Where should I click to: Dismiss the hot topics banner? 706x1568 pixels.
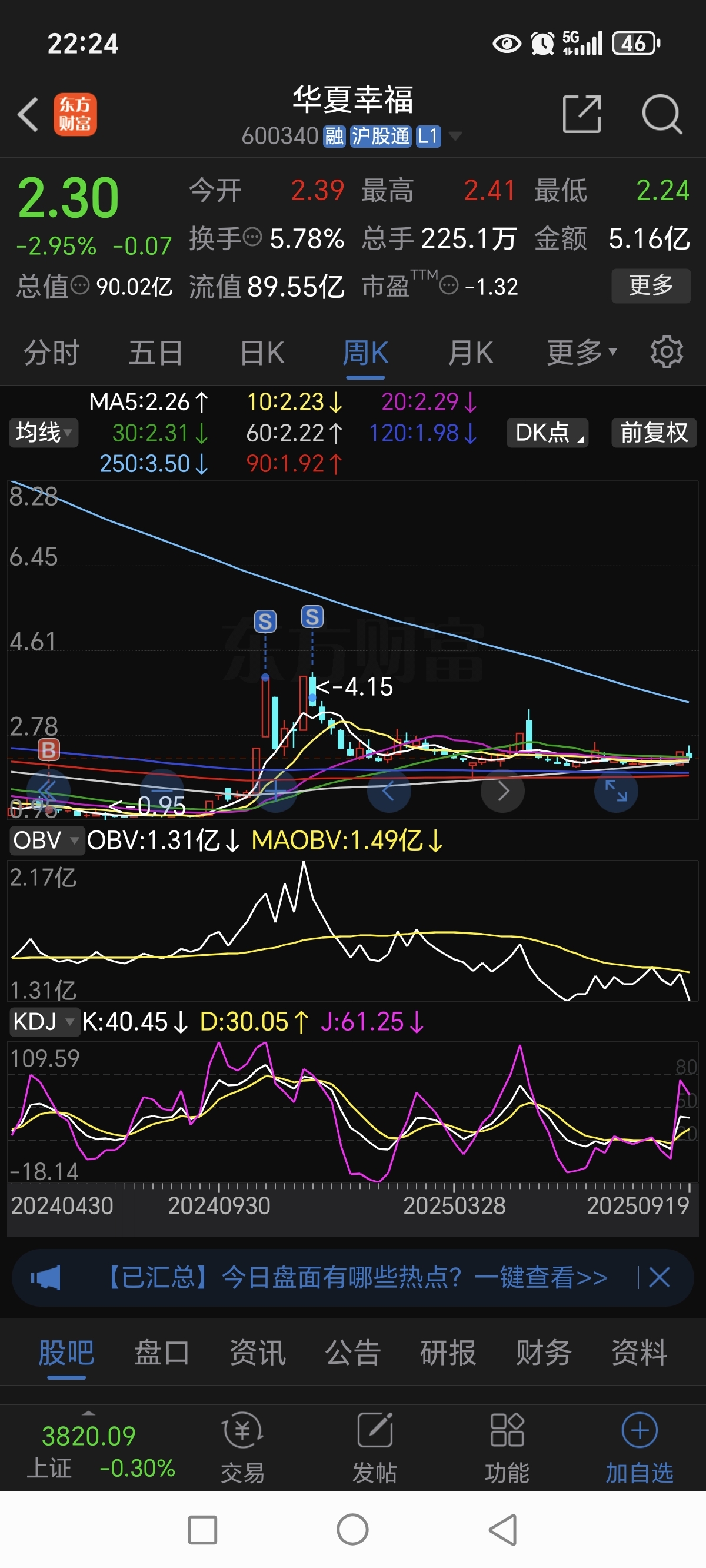click(659, 1277)
